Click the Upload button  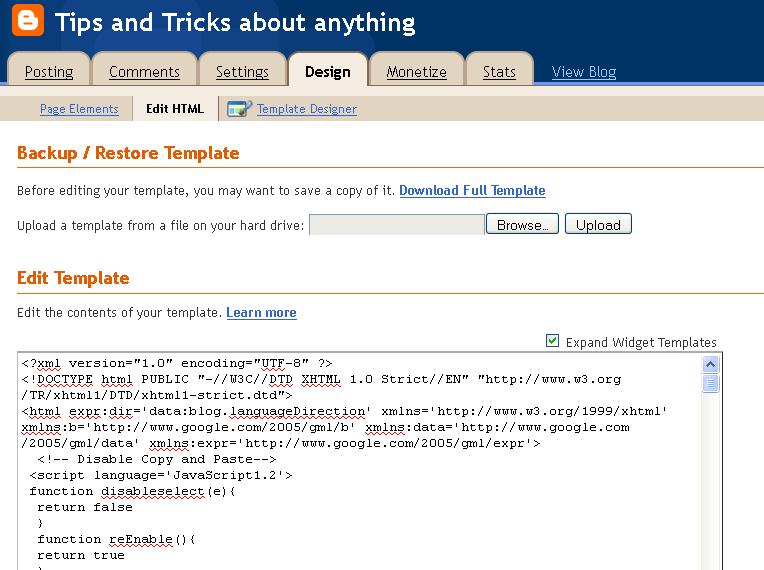(x=598, y=224)
